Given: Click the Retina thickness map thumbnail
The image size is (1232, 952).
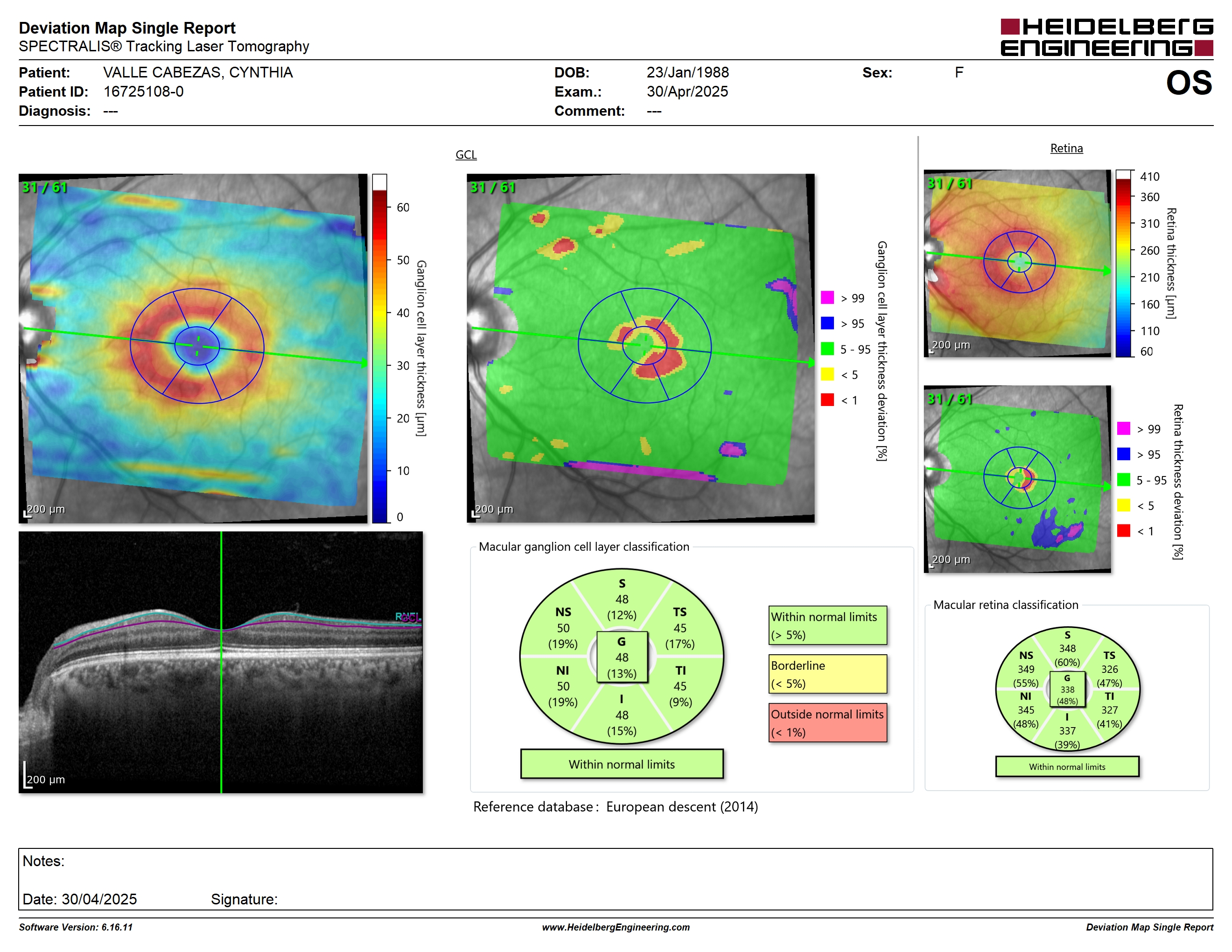Looking at the screenshot, I should click(x=1017, y=263).
